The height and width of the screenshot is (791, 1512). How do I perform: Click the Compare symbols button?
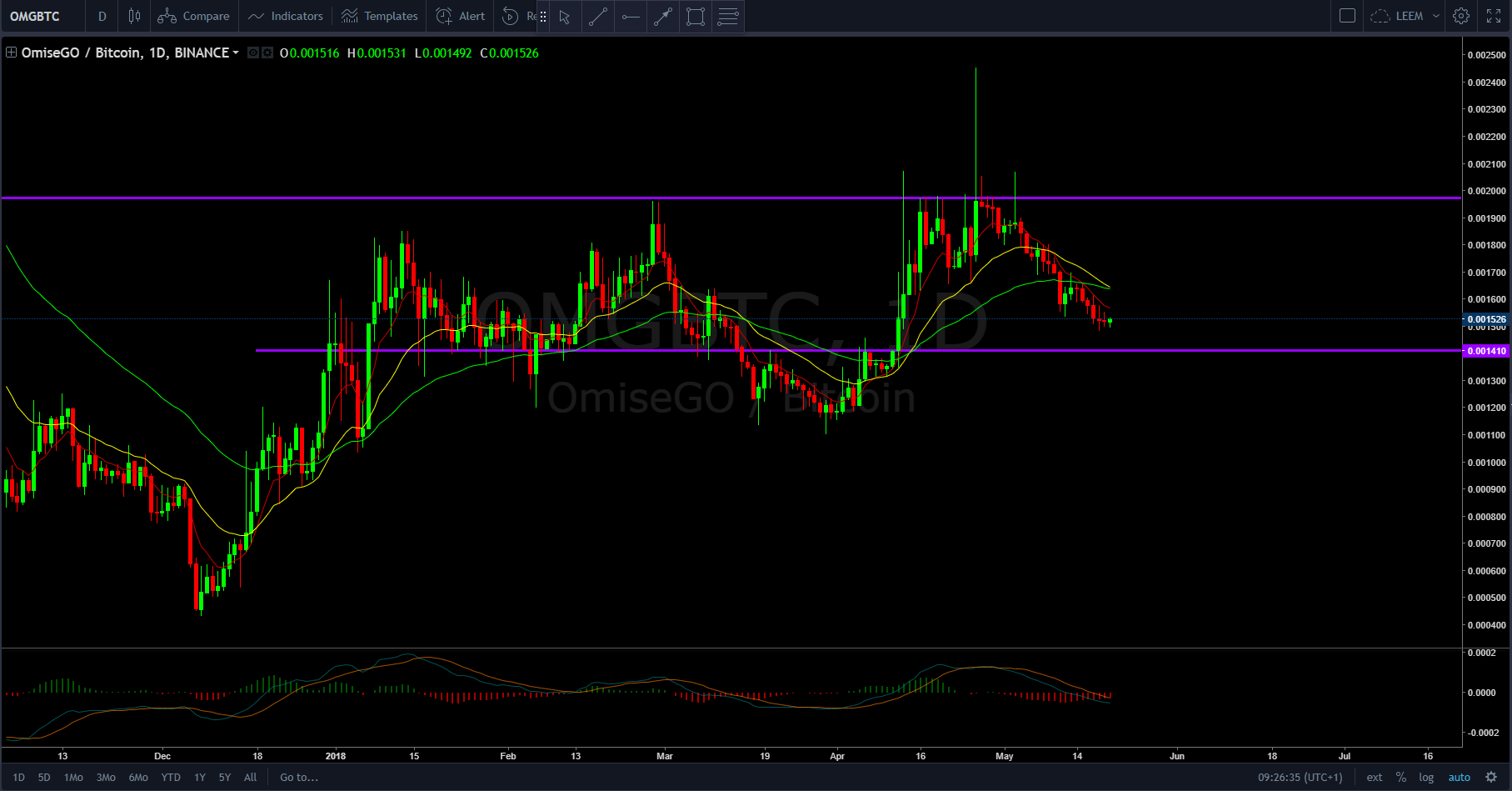pyautogui.click(x=193, y=16)
